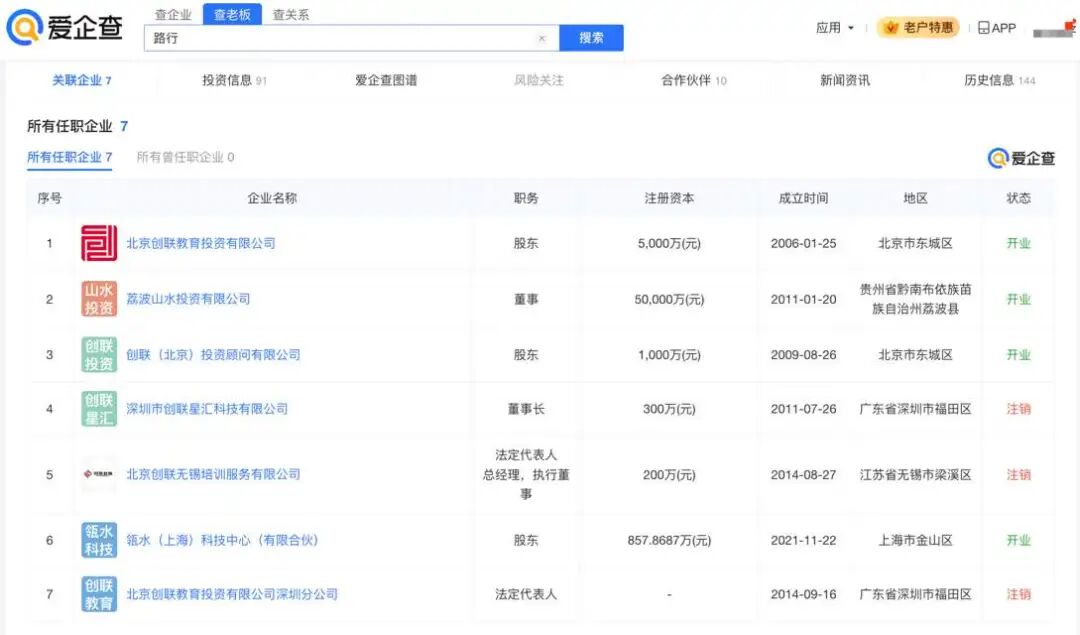Expand the 应用 dropdown menu
This screenshot has width=1080, height=635.
835,28
